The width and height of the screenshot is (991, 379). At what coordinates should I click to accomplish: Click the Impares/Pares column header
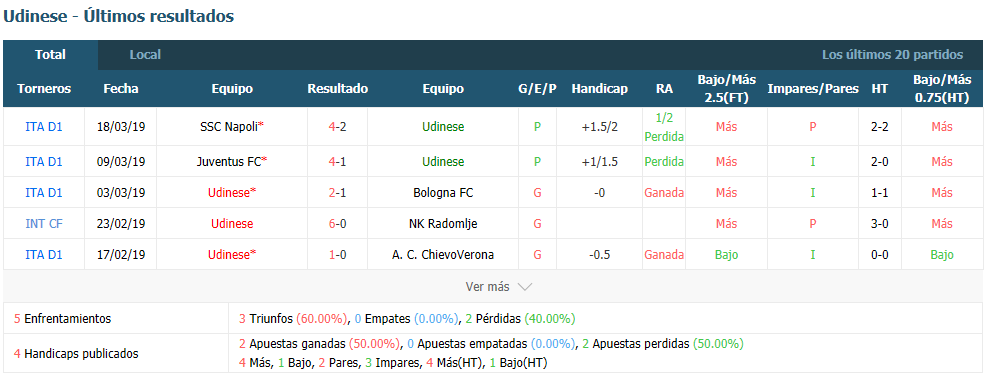813,89
